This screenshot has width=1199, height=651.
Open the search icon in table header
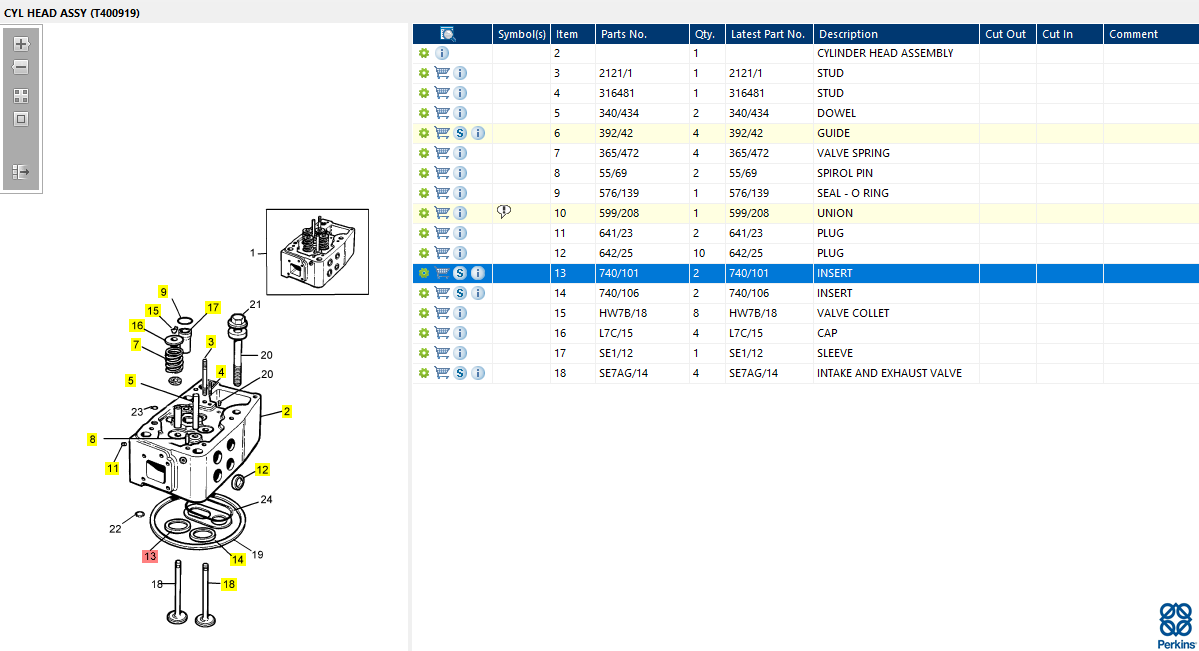[x=448, y=34]
